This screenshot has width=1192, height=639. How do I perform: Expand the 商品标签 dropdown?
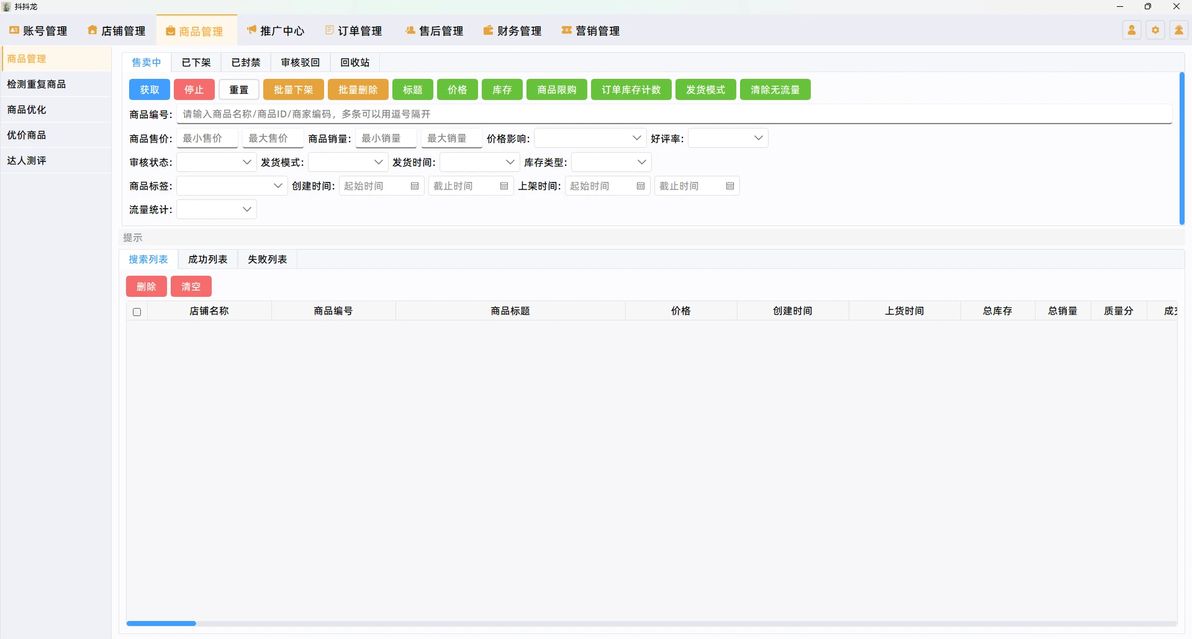tap(232, 185)
